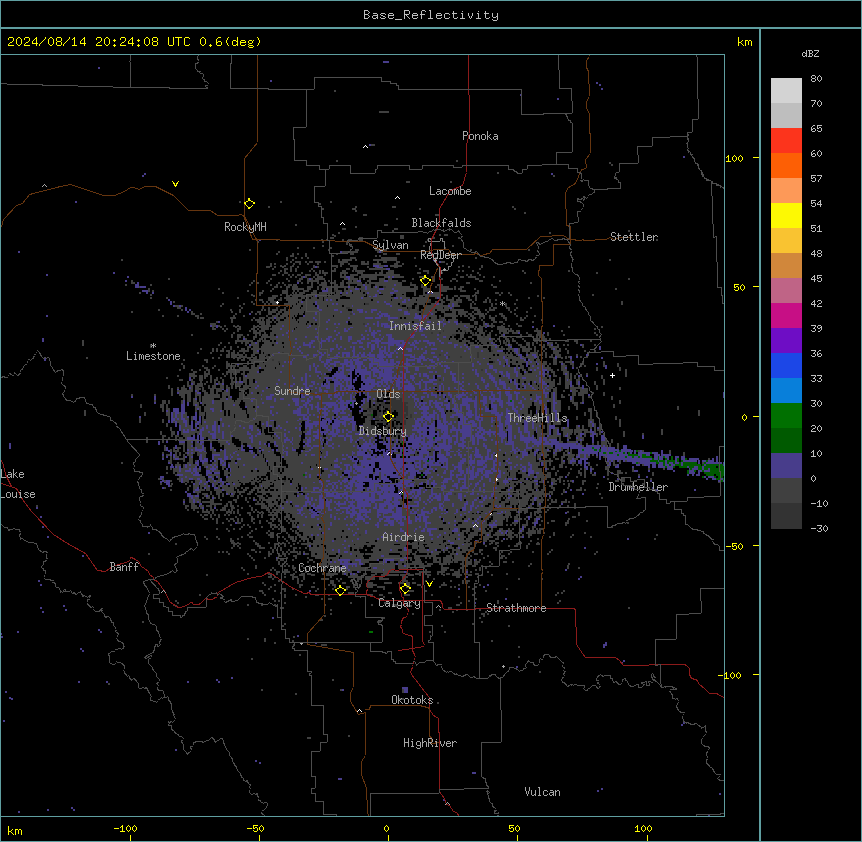
Task: Click the asterisk marker above Limestone label
Action: [153, 346]
